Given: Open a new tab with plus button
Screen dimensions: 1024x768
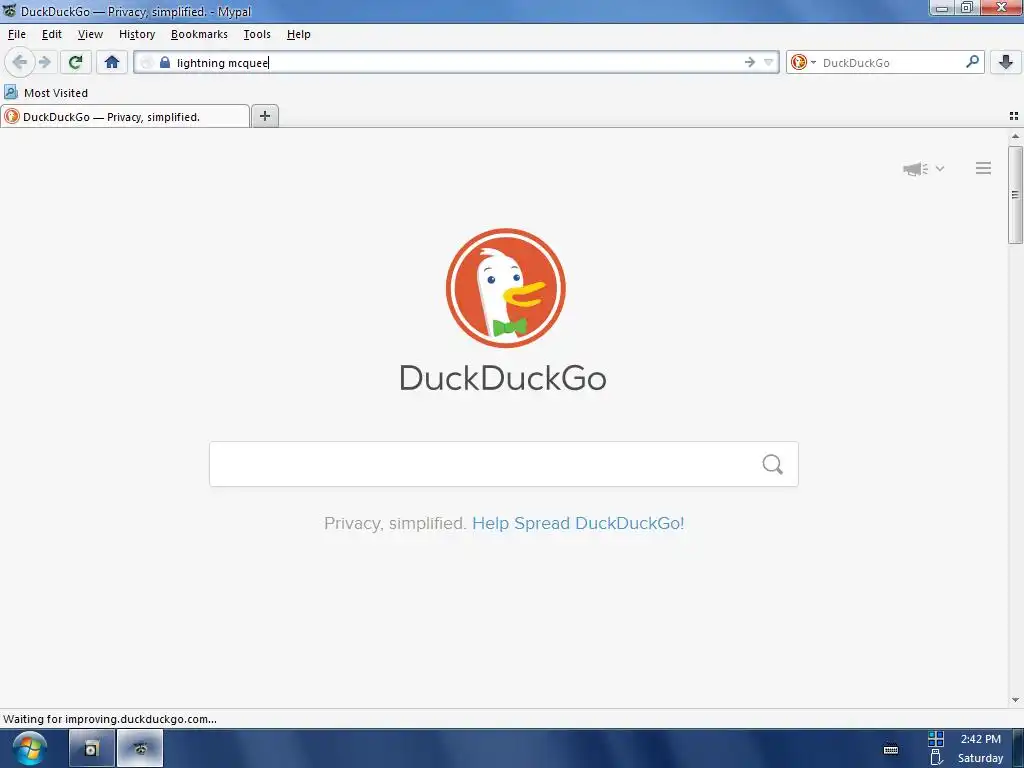Looking at the screenshot, I should click(x=264, y=116).
